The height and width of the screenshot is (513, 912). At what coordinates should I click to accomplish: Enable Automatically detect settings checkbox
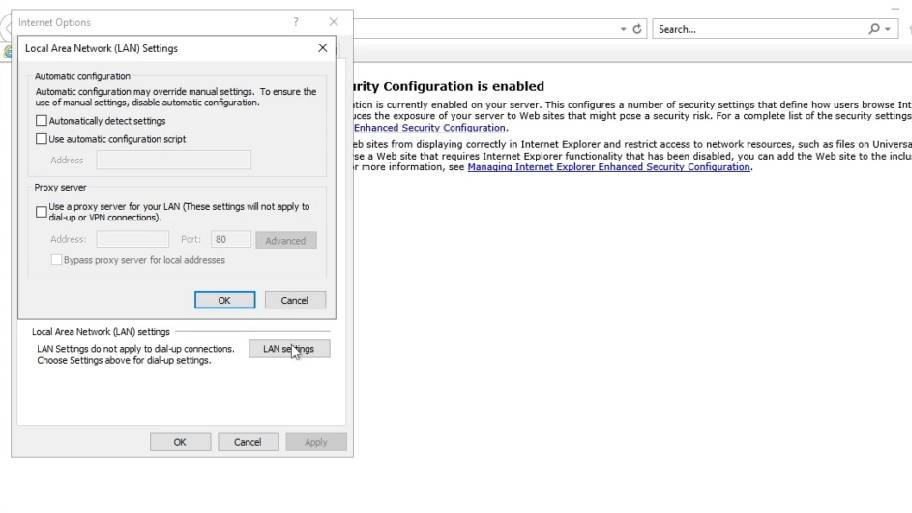41,121
